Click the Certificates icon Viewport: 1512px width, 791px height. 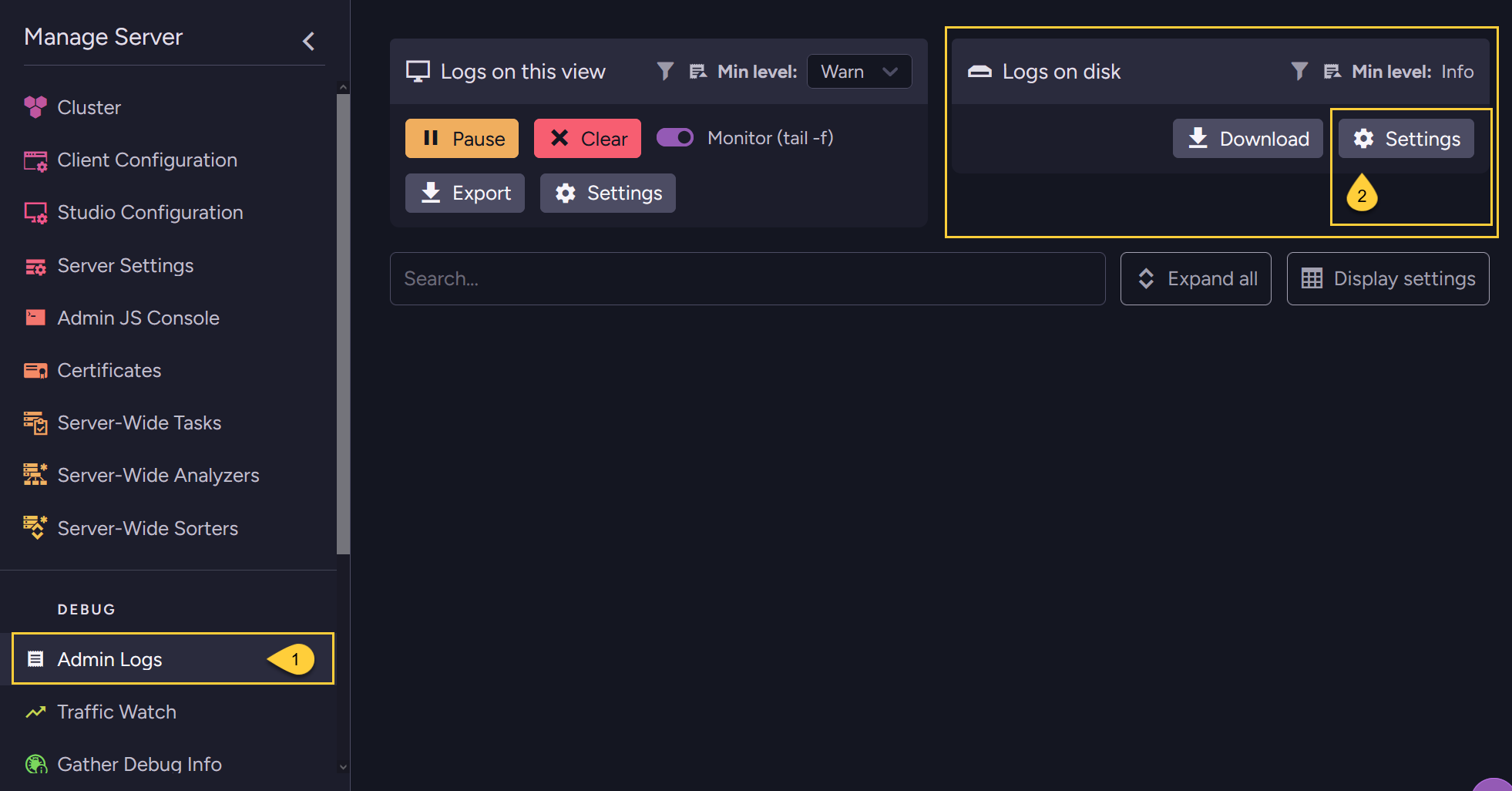coord(35,371)
